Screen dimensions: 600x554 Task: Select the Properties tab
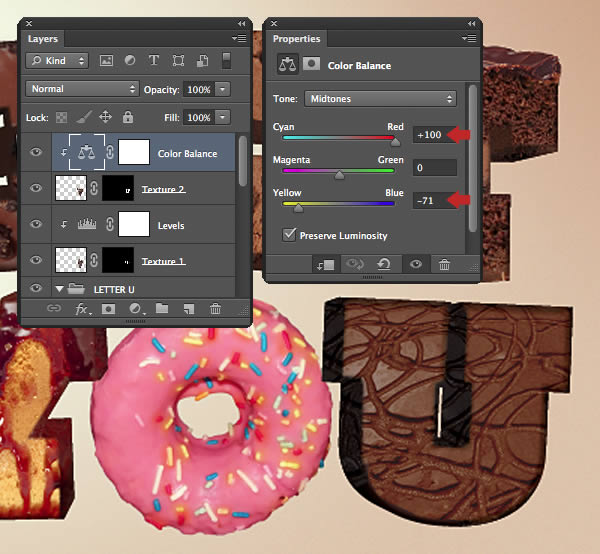297,39
